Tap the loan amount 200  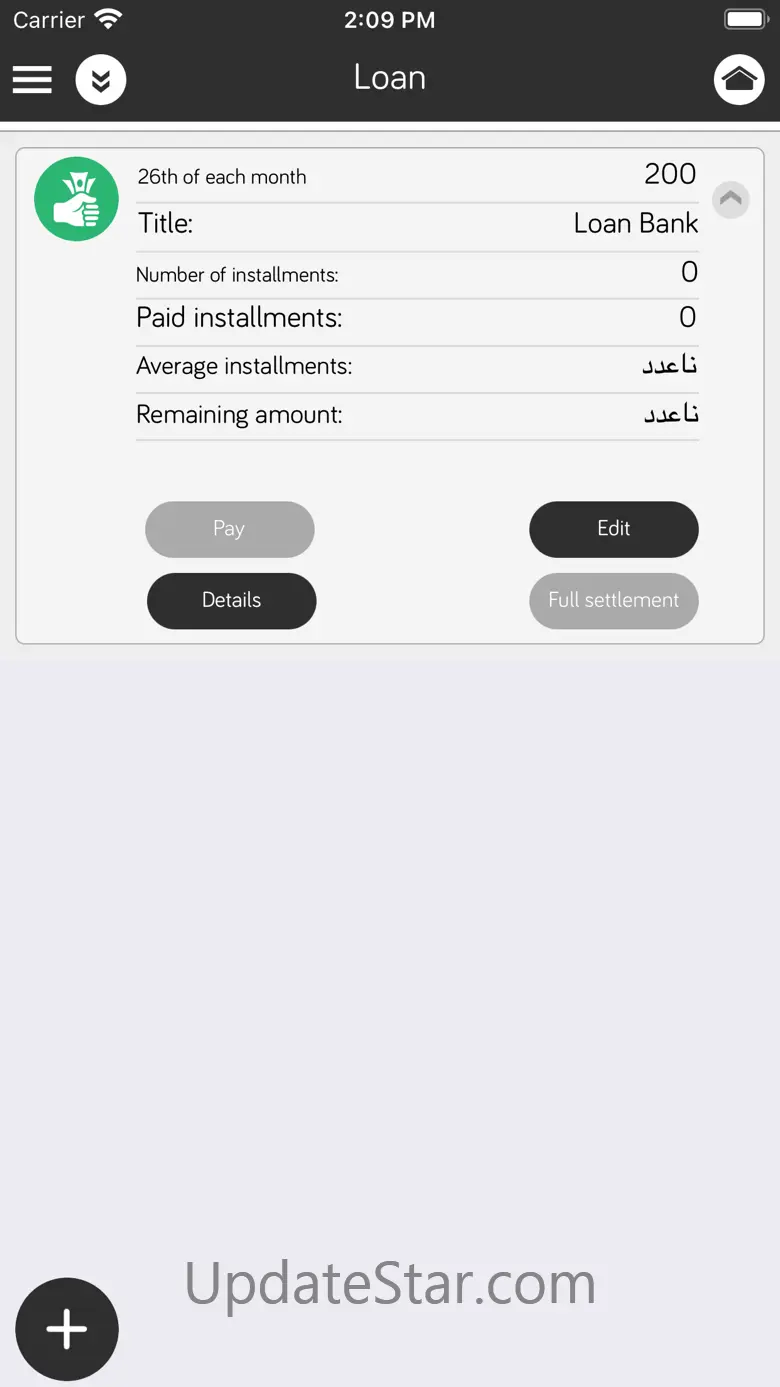670,174
